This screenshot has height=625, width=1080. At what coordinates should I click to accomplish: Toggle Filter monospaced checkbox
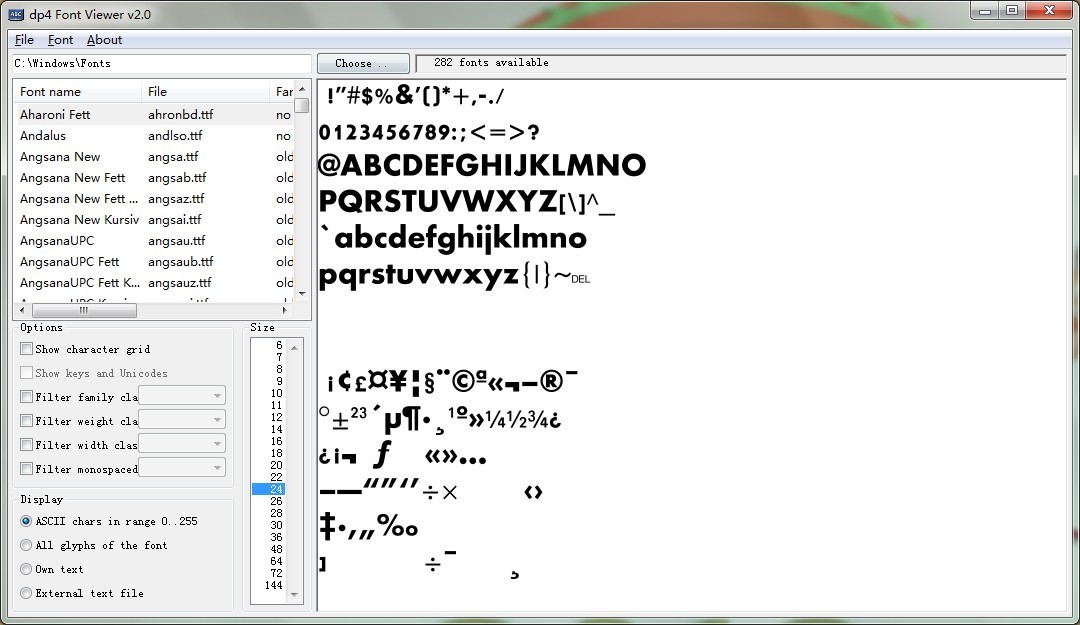click(27, 469)
